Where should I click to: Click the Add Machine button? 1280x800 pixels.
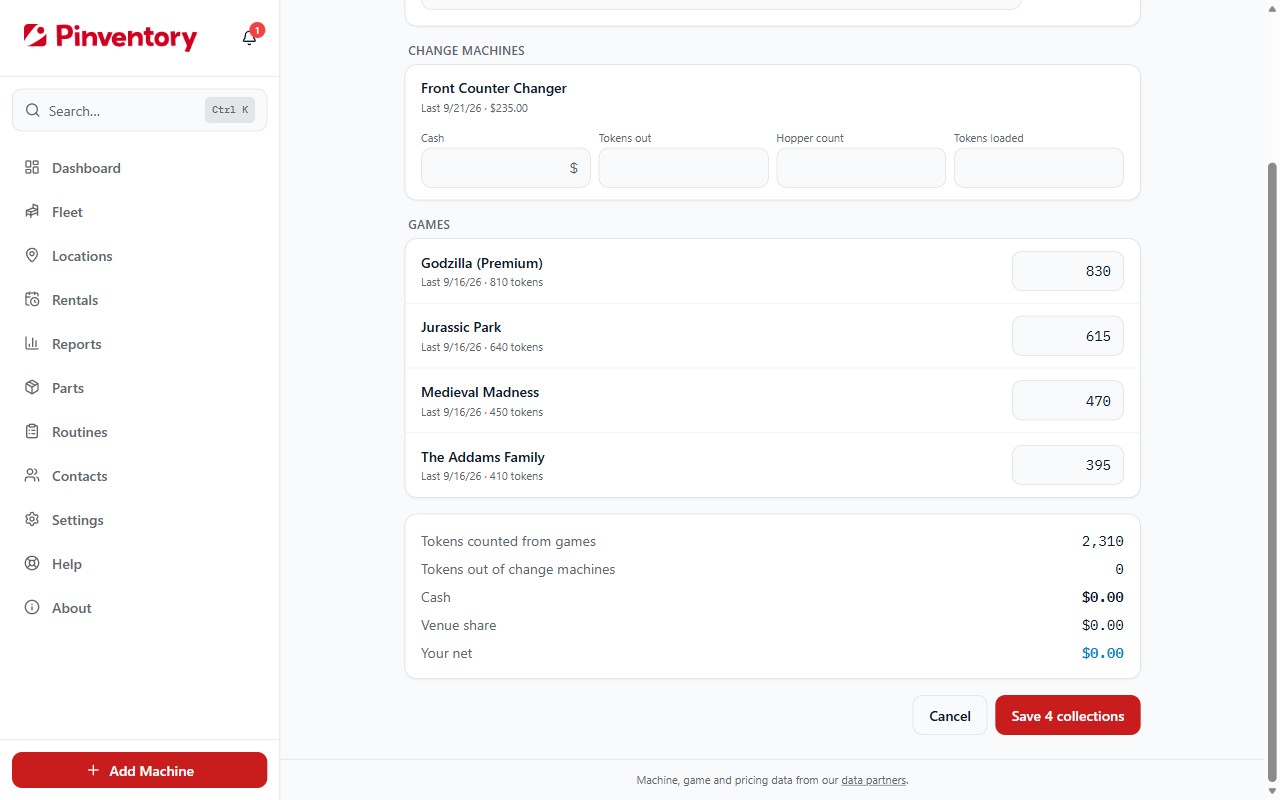pos(140,771)
